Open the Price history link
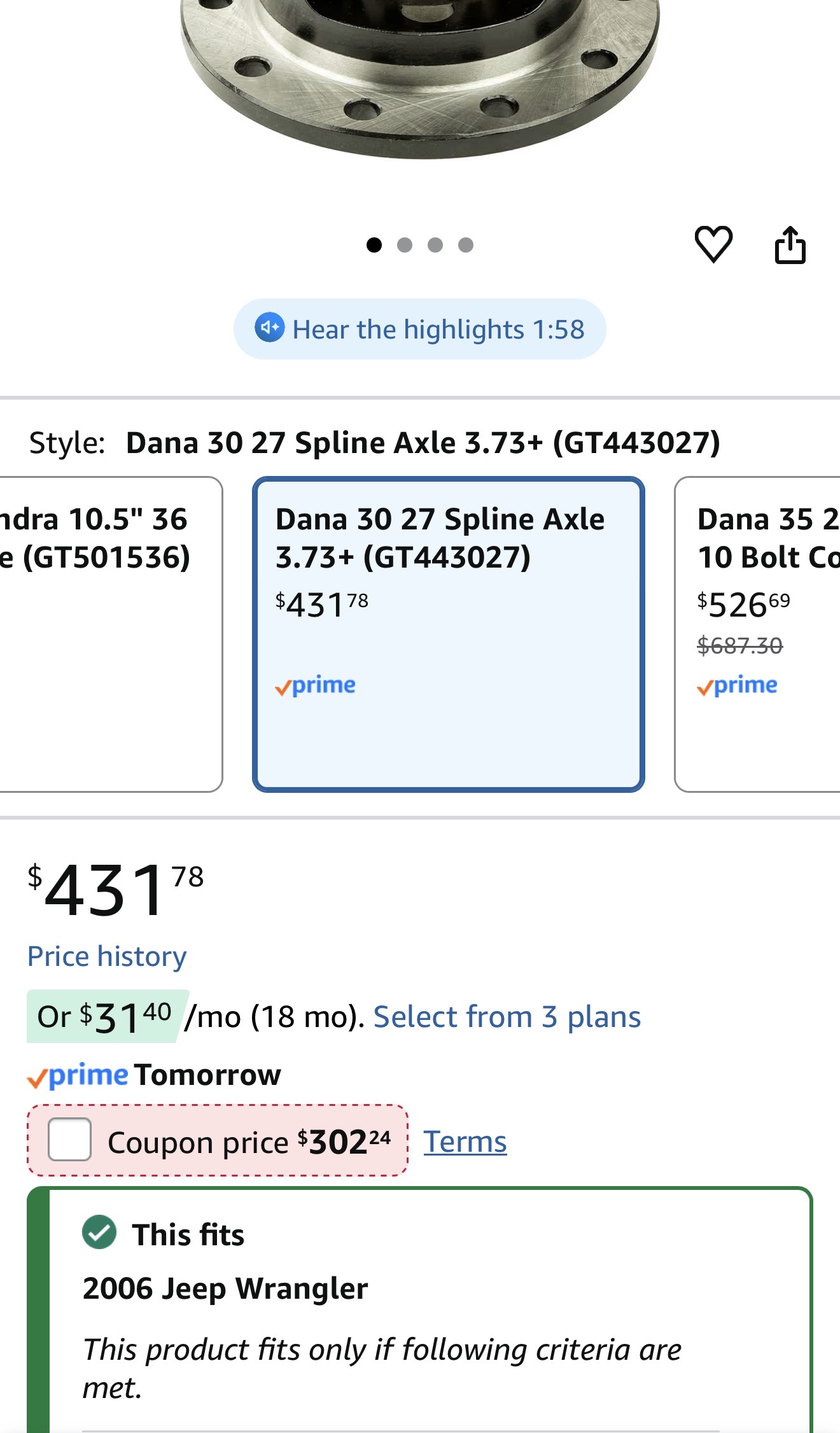This screenshot has height=1433, width=840. tap(107, 956)
